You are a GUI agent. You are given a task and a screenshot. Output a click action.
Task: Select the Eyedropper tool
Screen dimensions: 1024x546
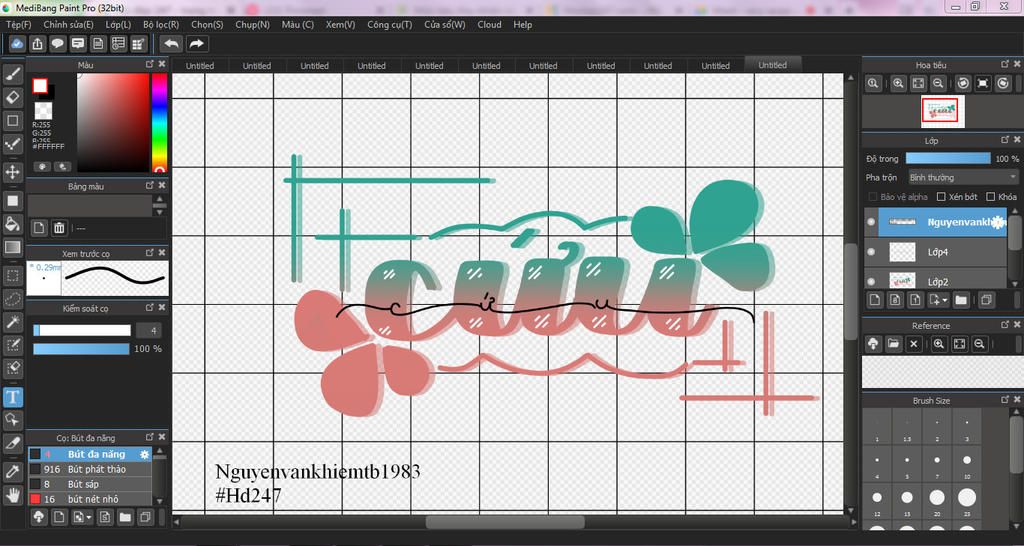tap(12, 472)
